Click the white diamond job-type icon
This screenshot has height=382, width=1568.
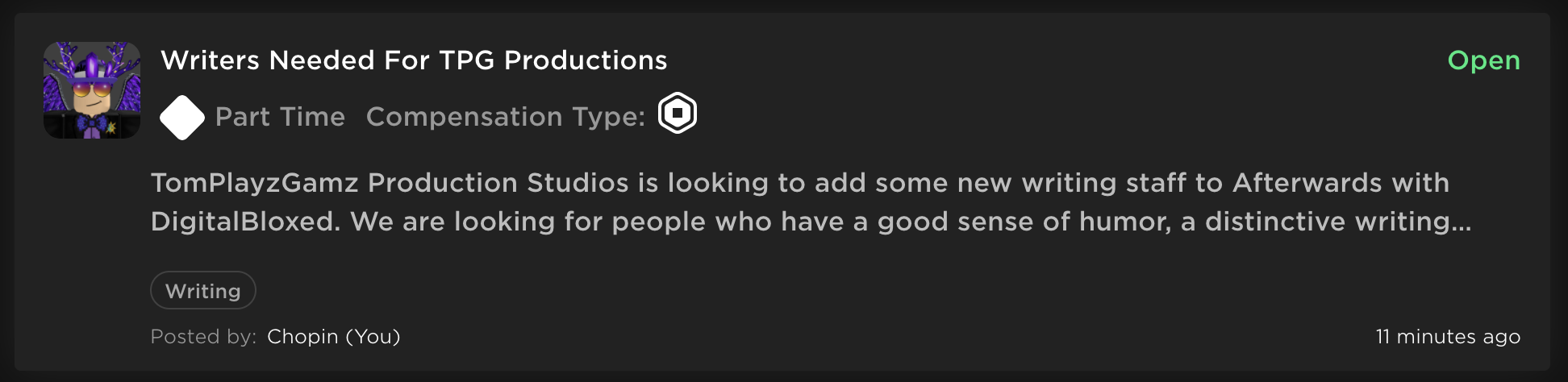point(182,118)
